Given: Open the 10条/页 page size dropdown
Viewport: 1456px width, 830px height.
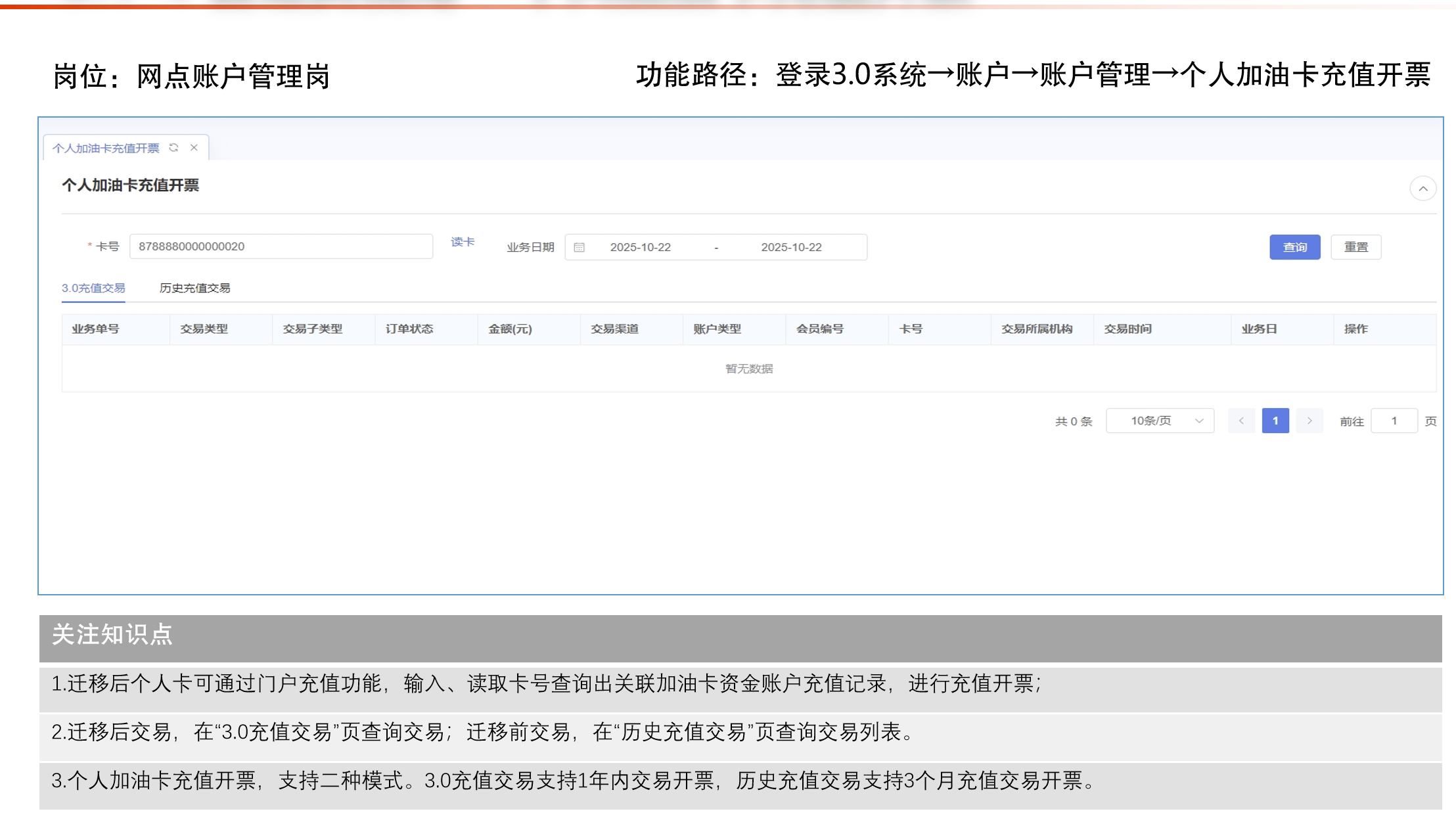Looking at the screenshot, I should click(1160, 421).
